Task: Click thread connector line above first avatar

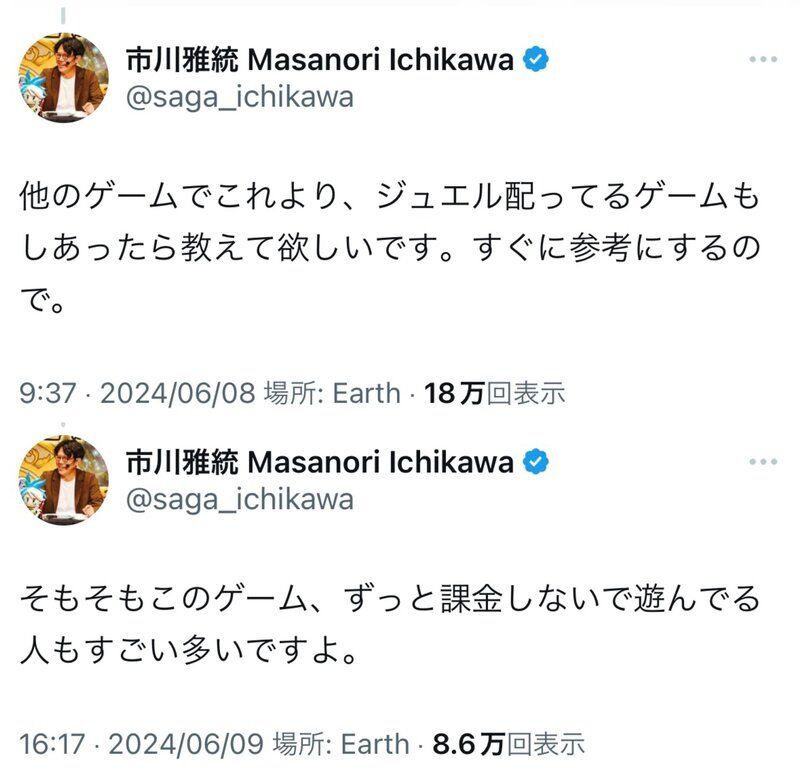Action: [x=63, y=15]
